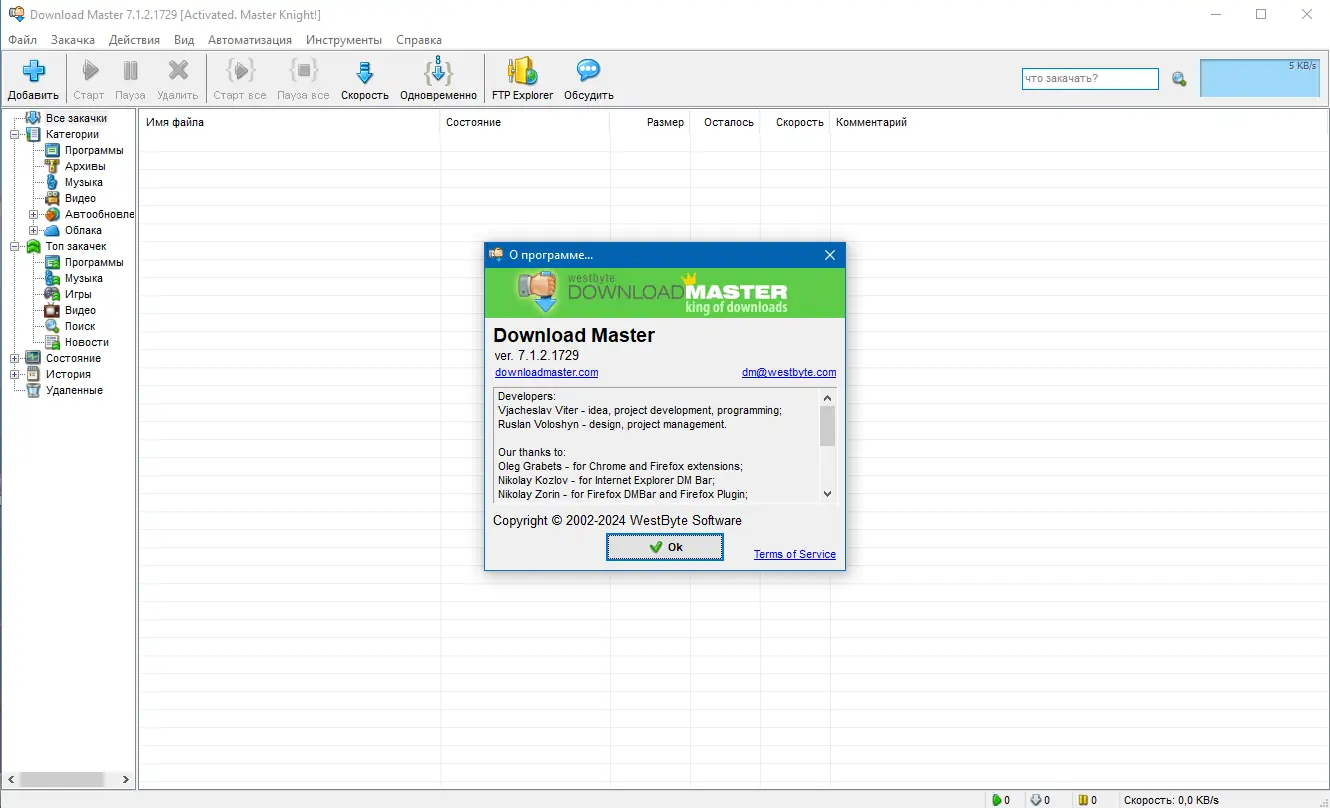Open the downloadmaster.com link
The height and width of the screenshot is (808, 1330).
click(x=547, y=372)
